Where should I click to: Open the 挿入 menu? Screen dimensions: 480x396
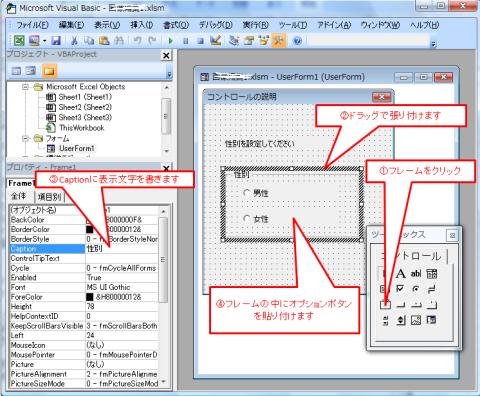(x=142, y=25)
